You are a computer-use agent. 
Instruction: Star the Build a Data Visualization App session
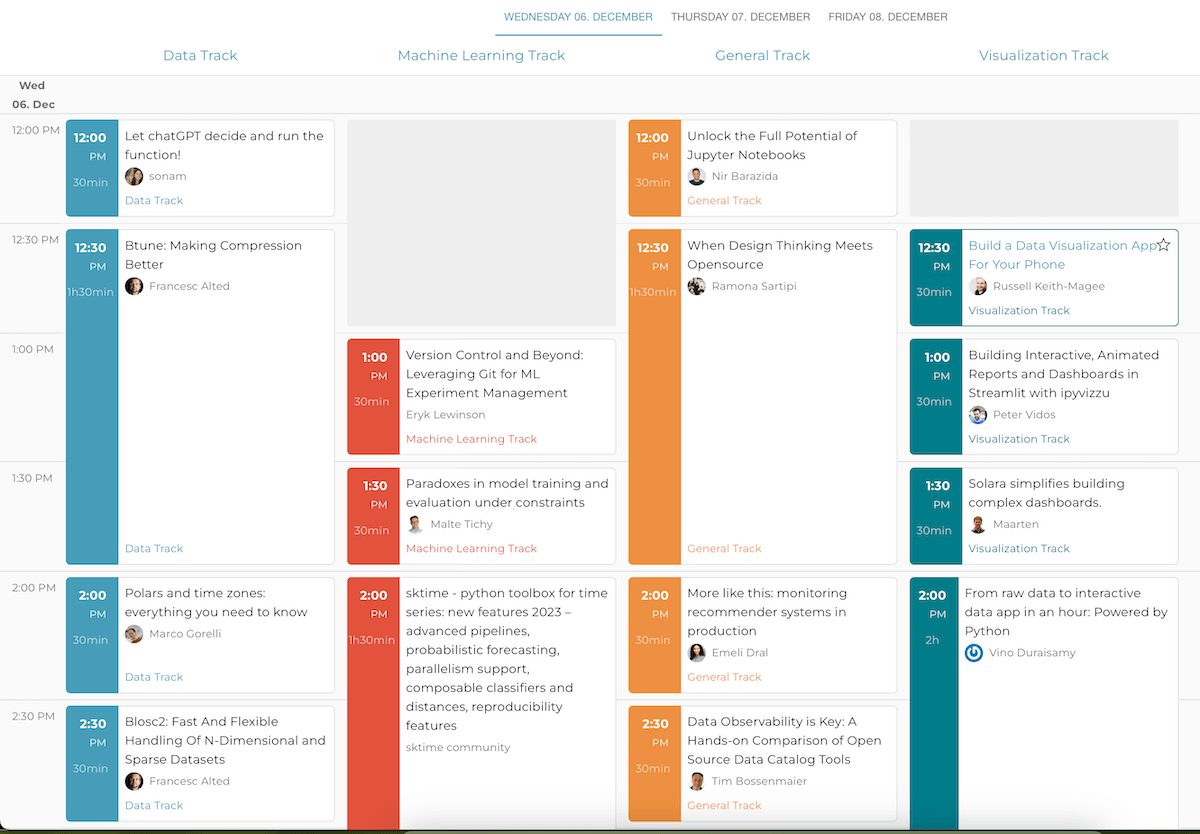(x=1163, y=245)
